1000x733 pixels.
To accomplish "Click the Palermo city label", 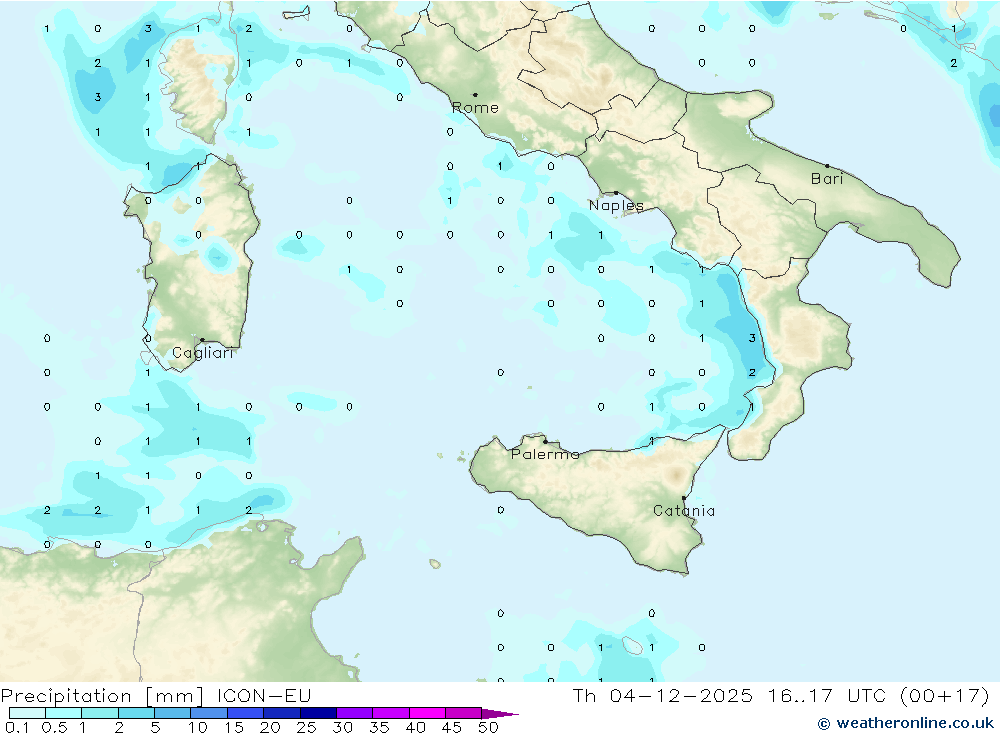I will click(x=545, y=454).
